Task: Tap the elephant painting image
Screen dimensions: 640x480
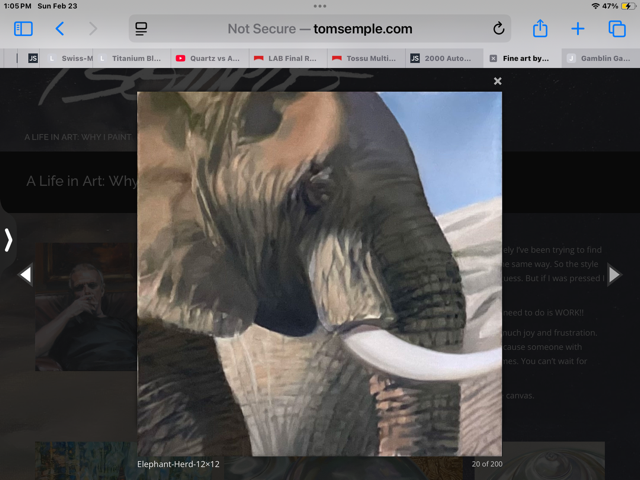Action: (320, 273)
